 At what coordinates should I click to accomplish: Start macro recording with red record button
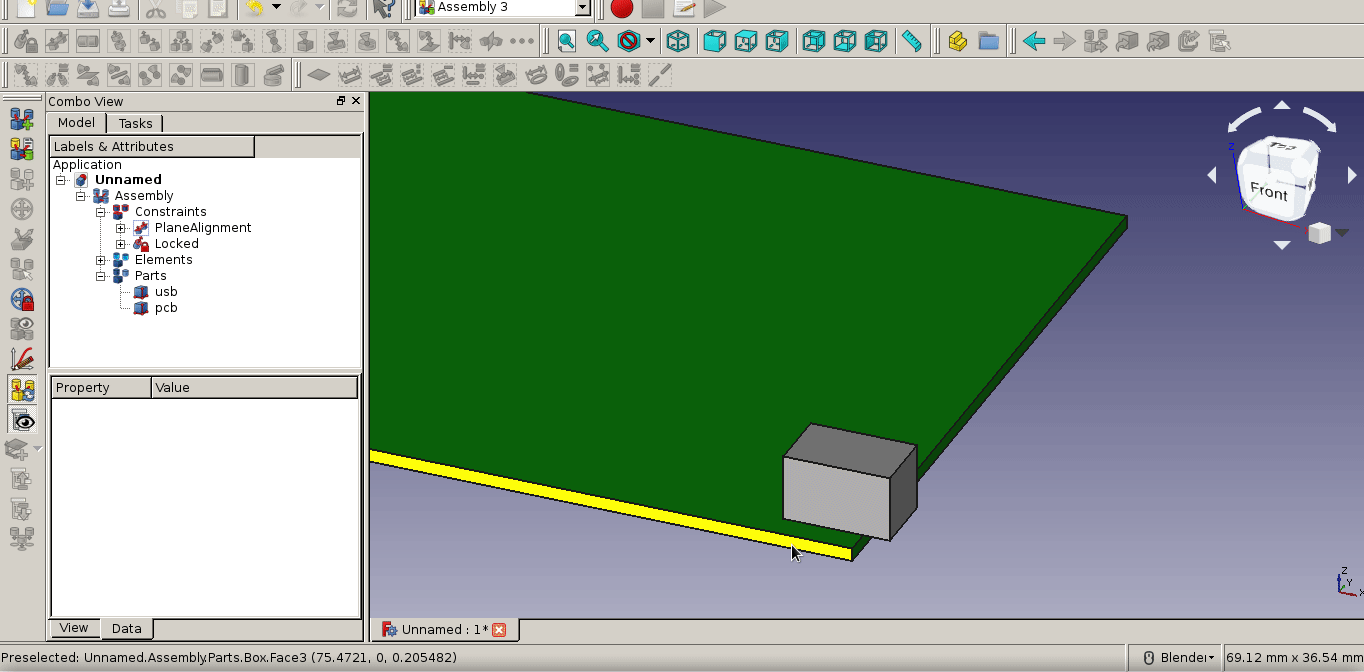pyautogui.click(x=620, y=8)
